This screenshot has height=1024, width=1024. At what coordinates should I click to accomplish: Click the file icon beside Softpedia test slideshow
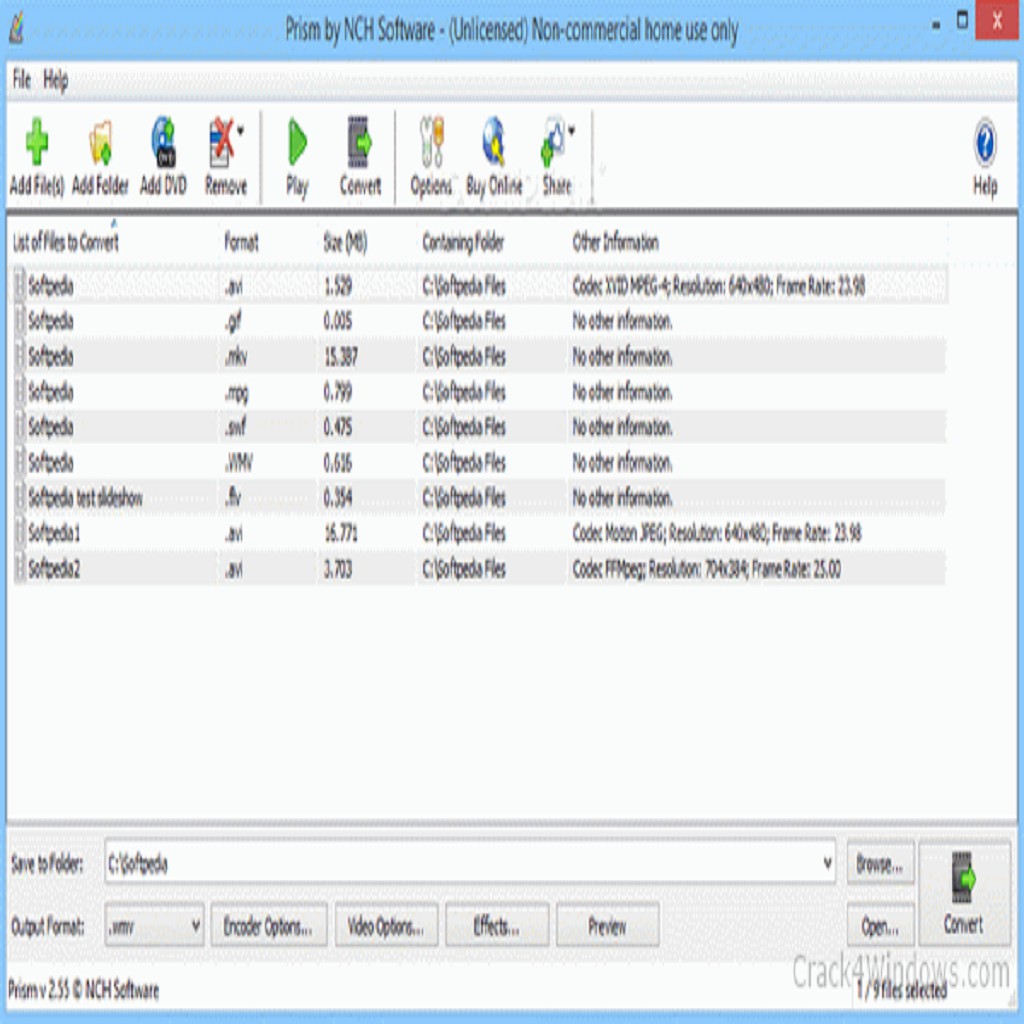click(19, 498)
